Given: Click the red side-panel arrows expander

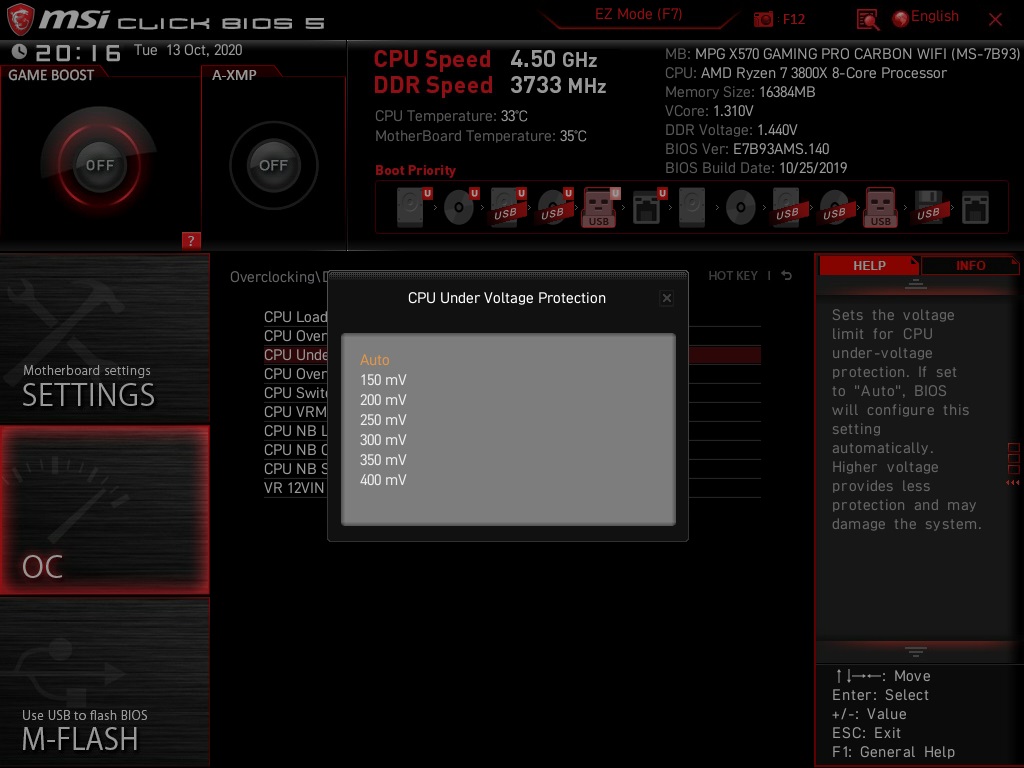Looking at the screenshot, I should coord(1012,483).
